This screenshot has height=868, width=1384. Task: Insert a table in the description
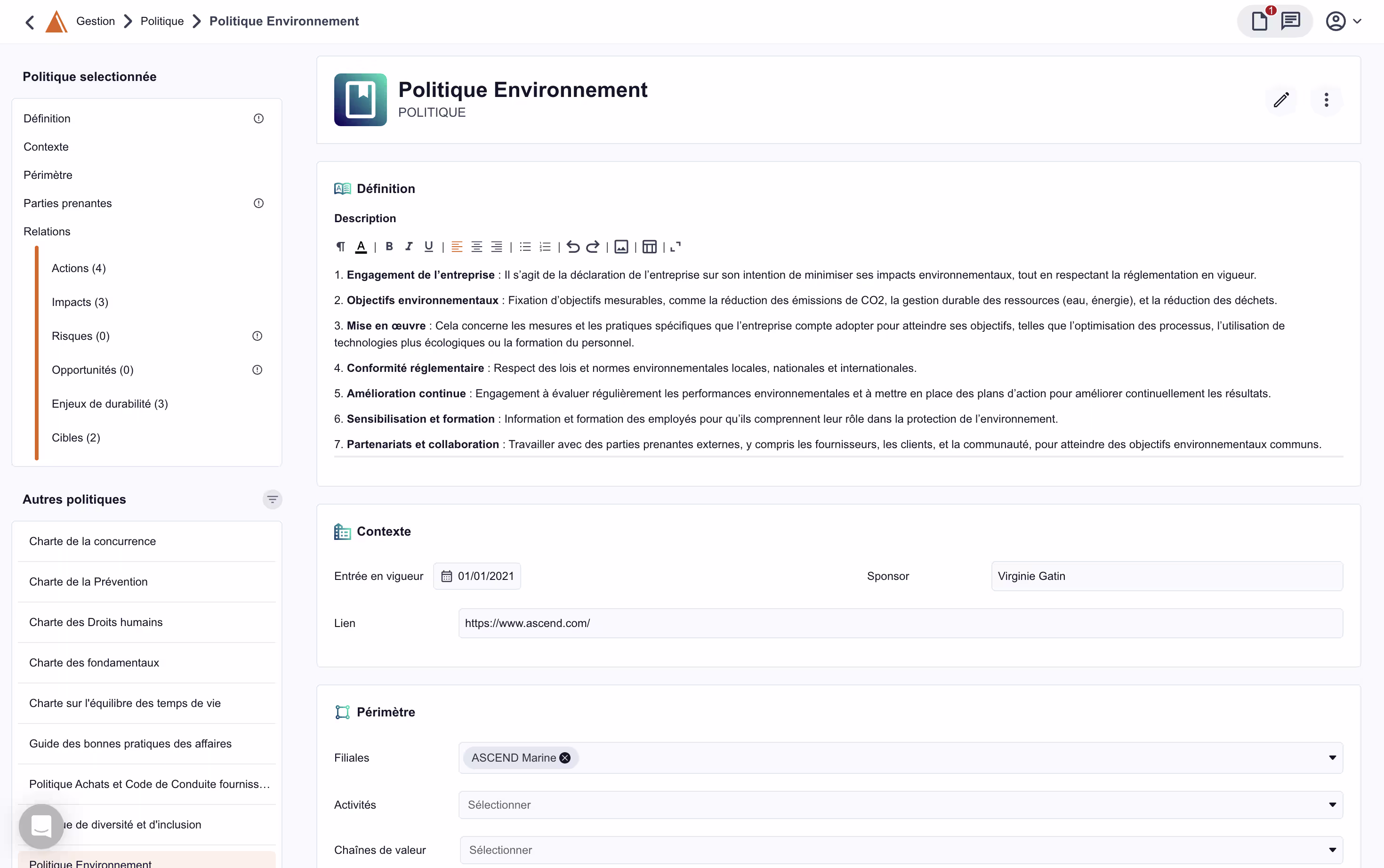(649, 247)
